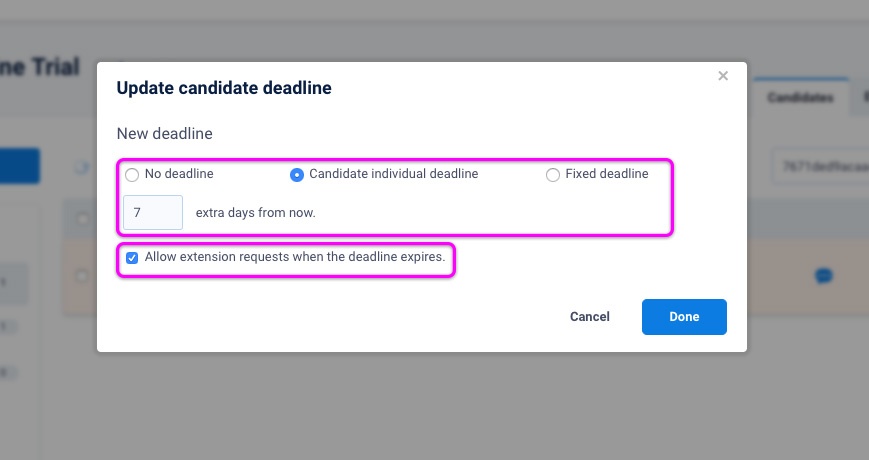Select the No deadline radio button
The width and height of the screenshot is (869, 460).
(x=132, y=175)
